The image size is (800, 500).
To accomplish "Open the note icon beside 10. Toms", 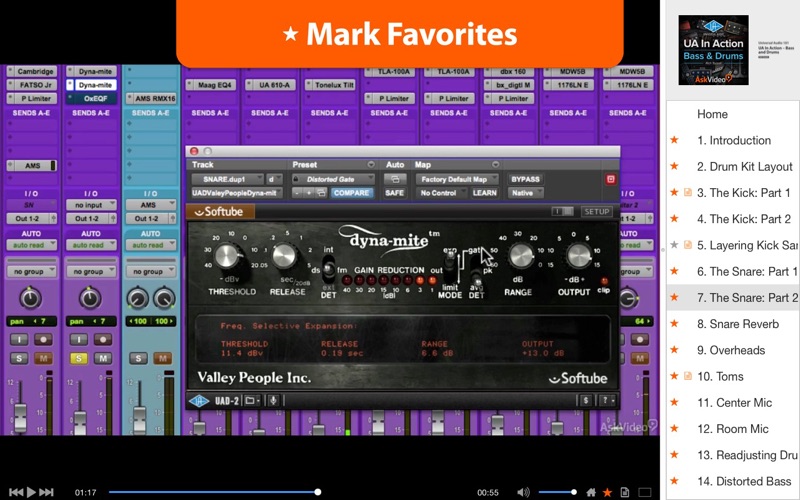I will tap(688, 376).
